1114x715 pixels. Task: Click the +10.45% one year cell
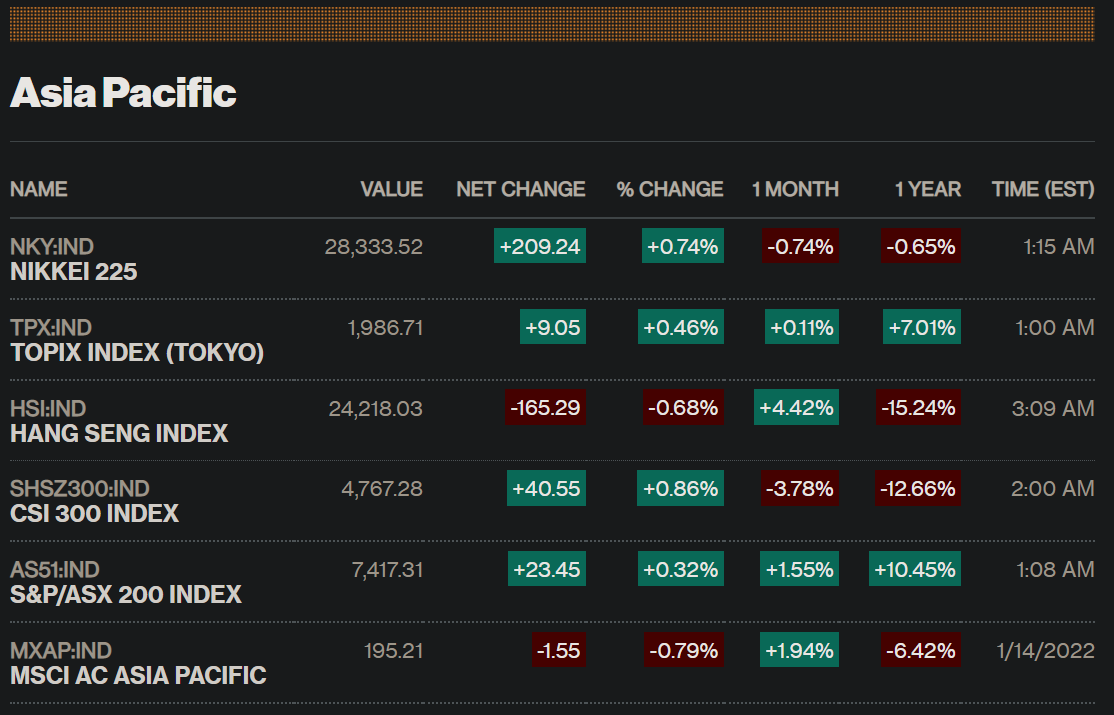pos(915,569)
